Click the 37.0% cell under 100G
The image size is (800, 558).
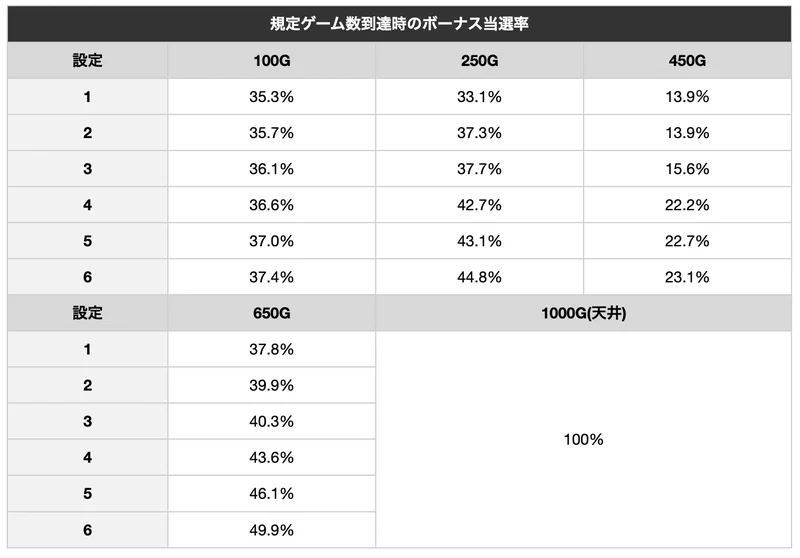(271, 241)
